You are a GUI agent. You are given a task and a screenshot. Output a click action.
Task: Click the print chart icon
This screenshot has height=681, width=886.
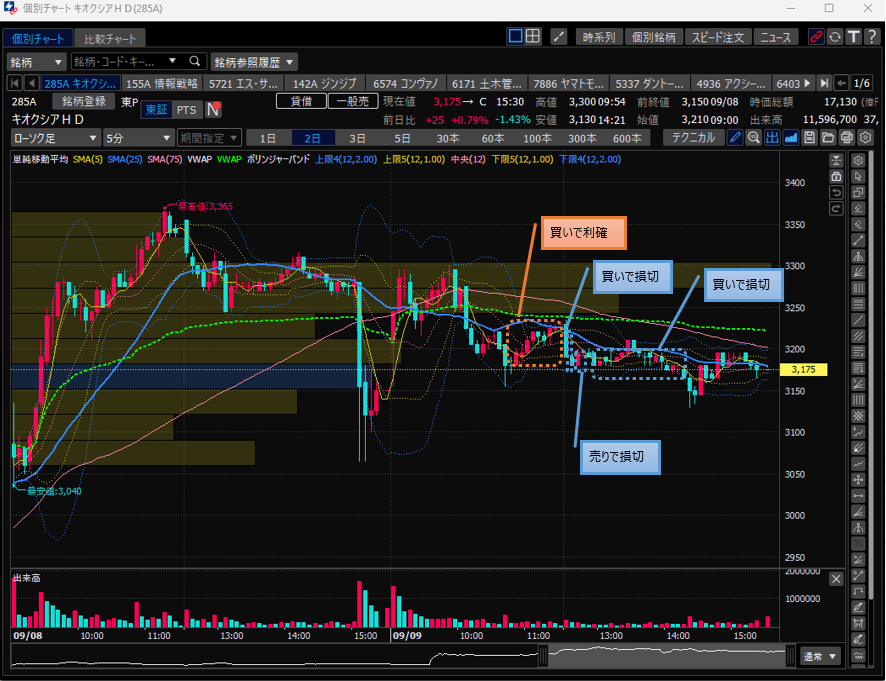click(x=847, y=137)
